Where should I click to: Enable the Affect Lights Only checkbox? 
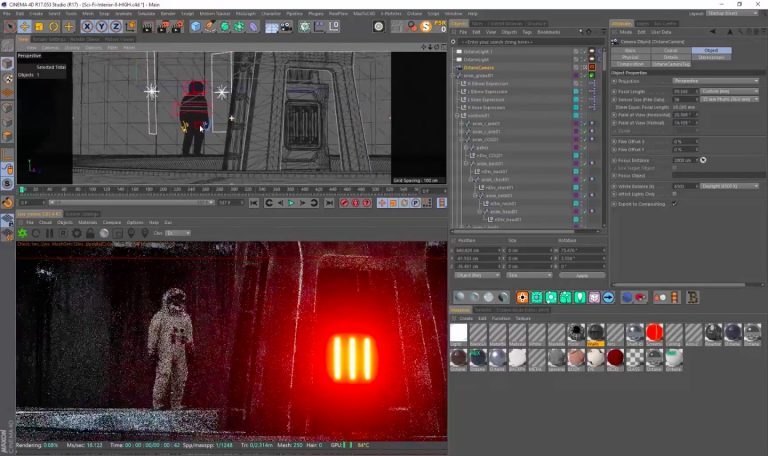point(674,194)
